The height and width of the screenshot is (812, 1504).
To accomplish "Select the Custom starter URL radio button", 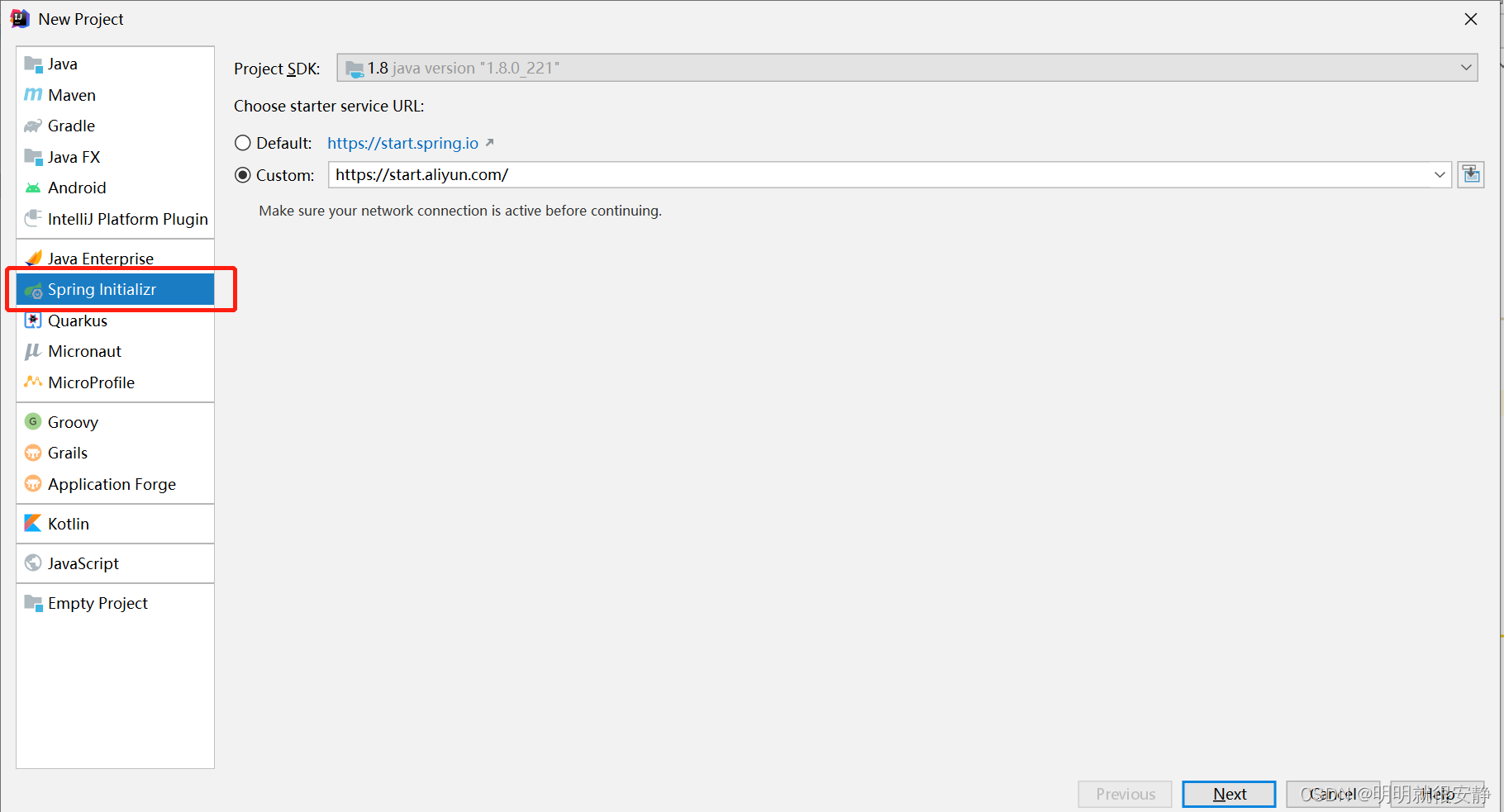I will (243, 175).
